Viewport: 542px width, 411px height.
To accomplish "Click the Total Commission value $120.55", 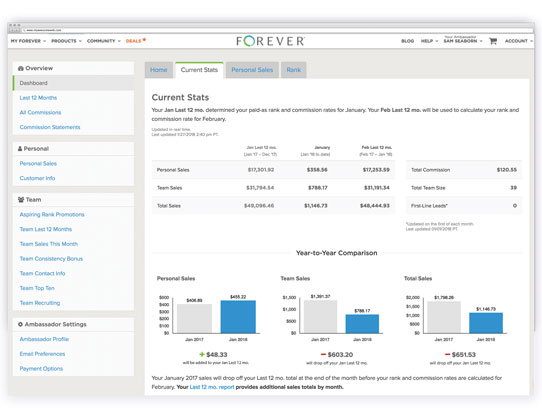I will coord(507,170).
